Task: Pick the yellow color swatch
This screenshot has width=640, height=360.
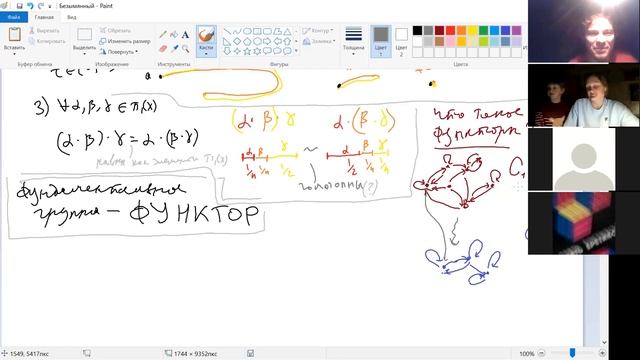Action: 472,31
